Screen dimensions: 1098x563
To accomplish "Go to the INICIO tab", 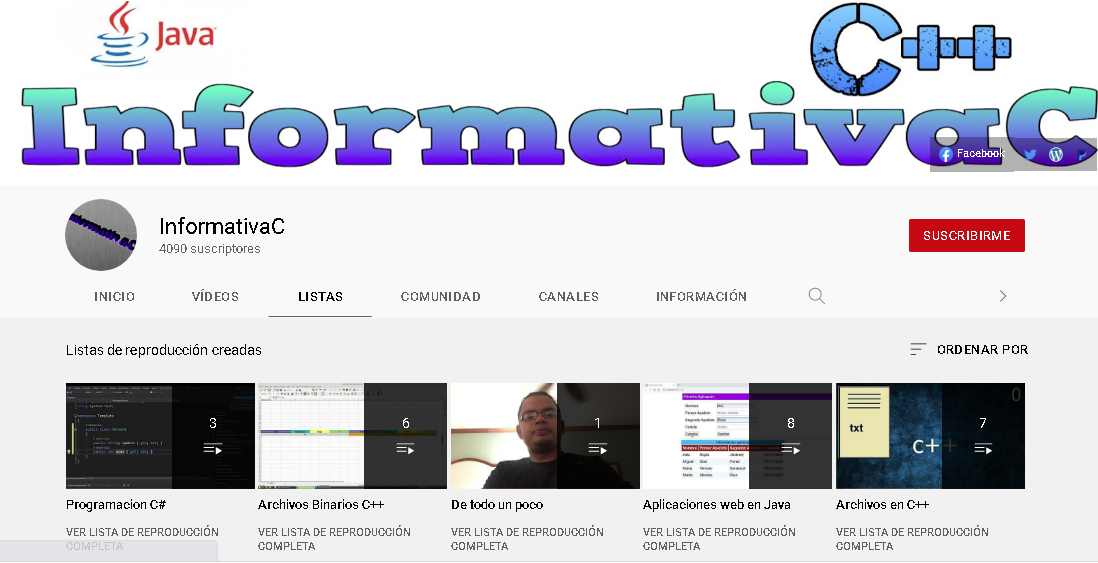I will [114, 296].
